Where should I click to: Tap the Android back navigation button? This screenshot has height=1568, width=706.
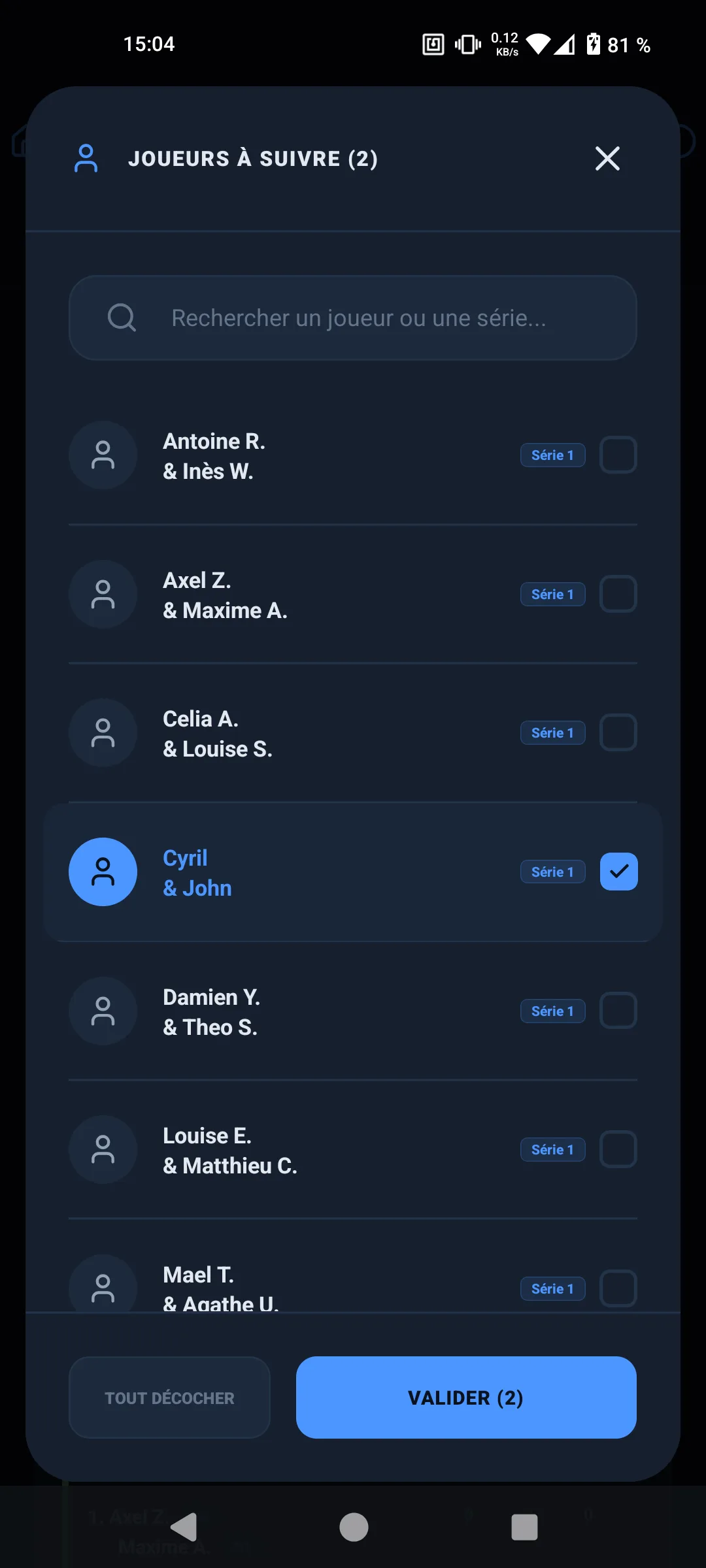pos(183,1527)
